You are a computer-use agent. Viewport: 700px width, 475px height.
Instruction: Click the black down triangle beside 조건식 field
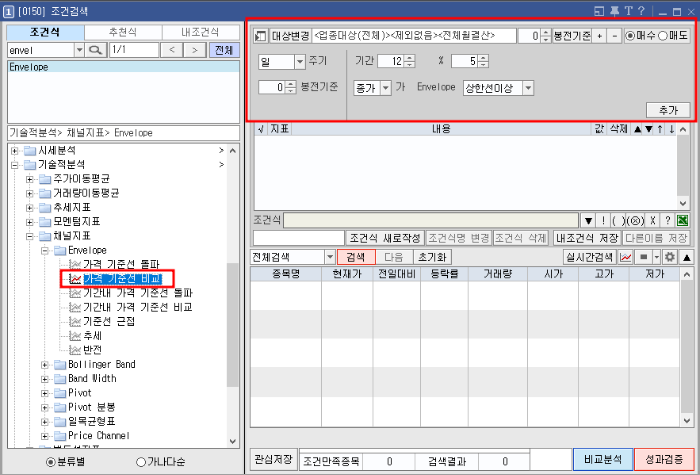[588, 221]
